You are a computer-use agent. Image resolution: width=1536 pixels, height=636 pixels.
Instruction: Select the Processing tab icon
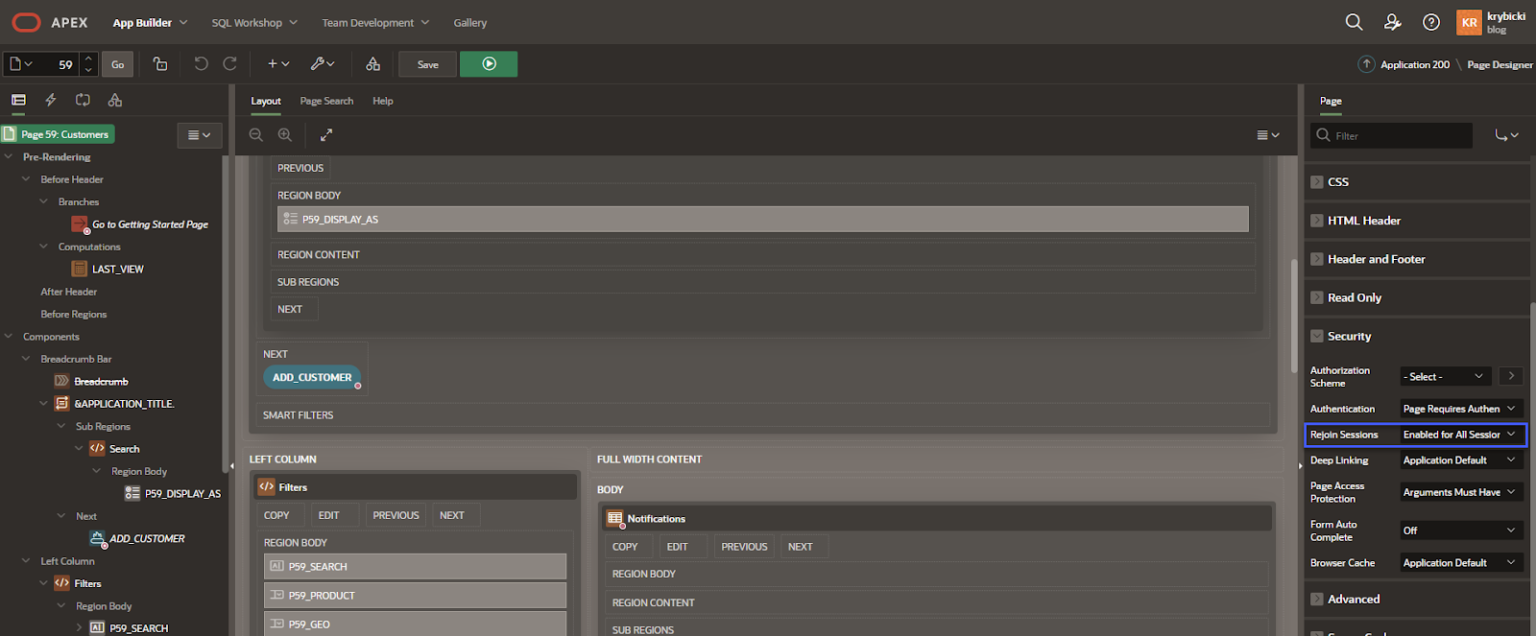click(83, 100)
